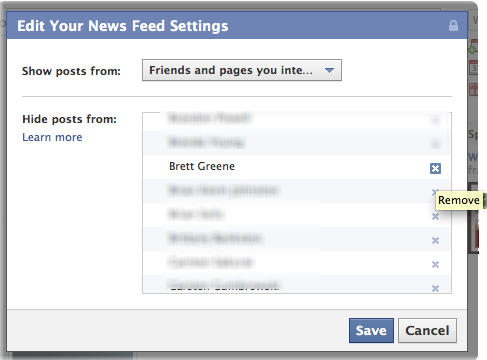Cancel the News Feed settings dialog
This screenshot has height=360, width=487.
(427, 330)
